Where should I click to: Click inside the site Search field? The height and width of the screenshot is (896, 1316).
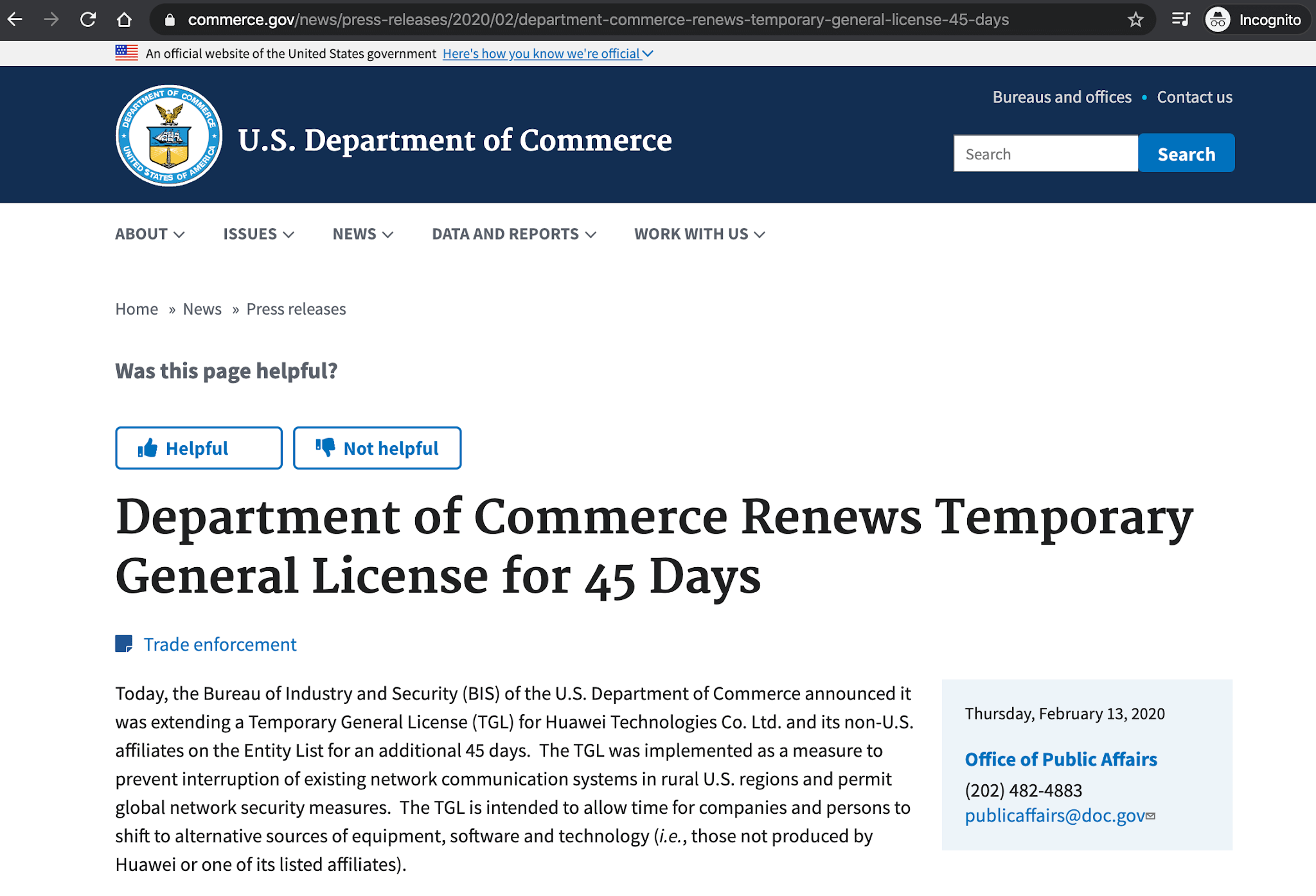pyautogui.click(x=1045, y=154)
